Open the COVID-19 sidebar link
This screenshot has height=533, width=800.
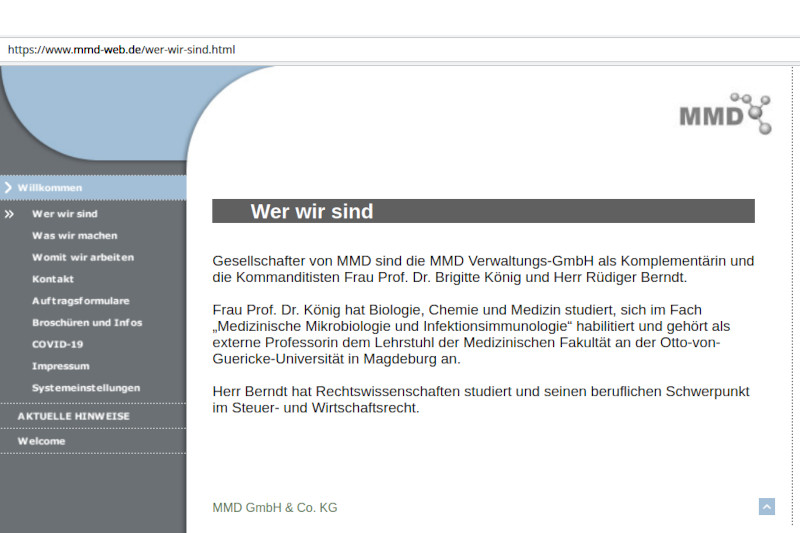[x=58, y=344]
